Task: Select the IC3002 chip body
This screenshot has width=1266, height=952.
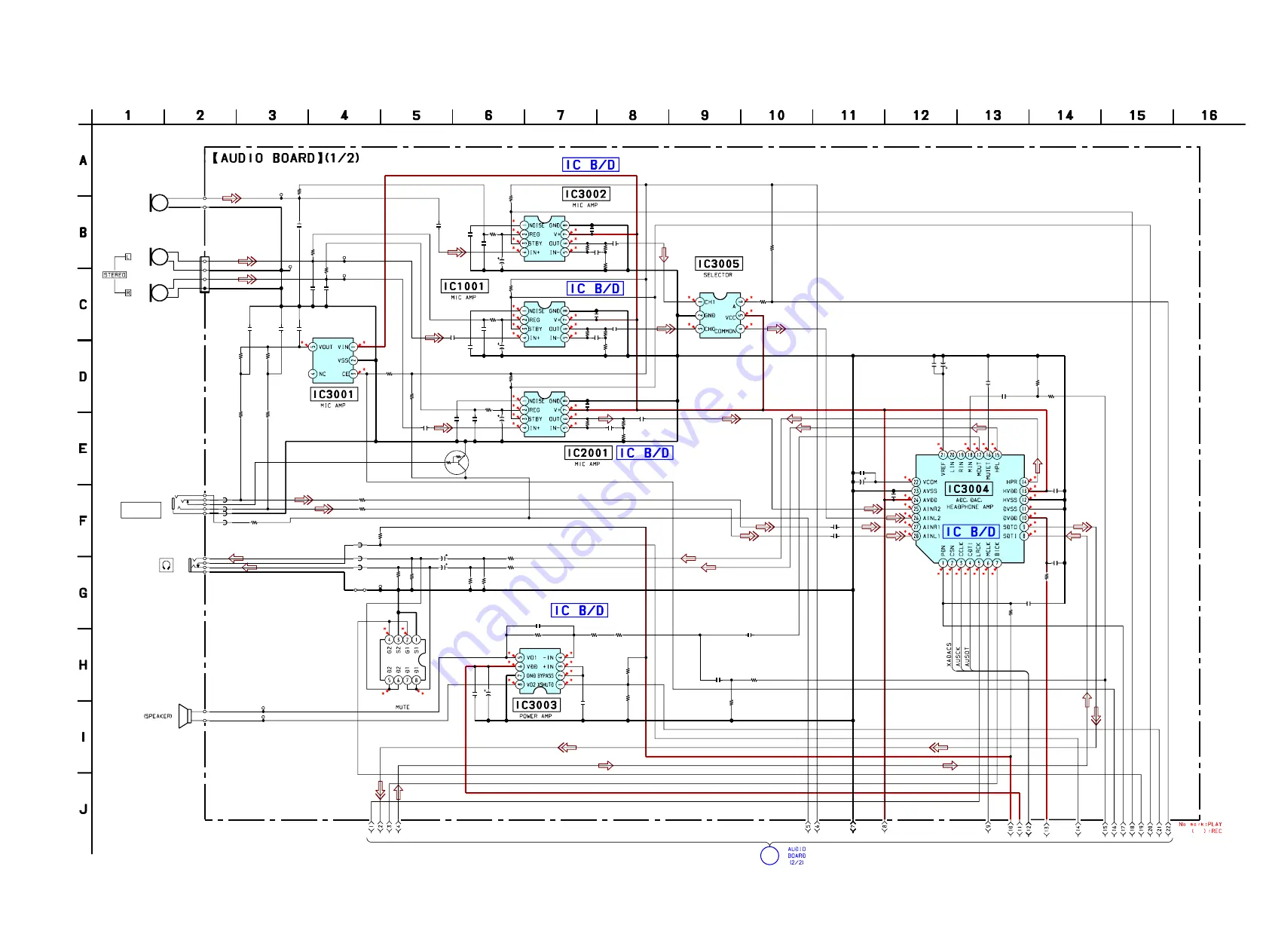Action: tap(544, 239)
